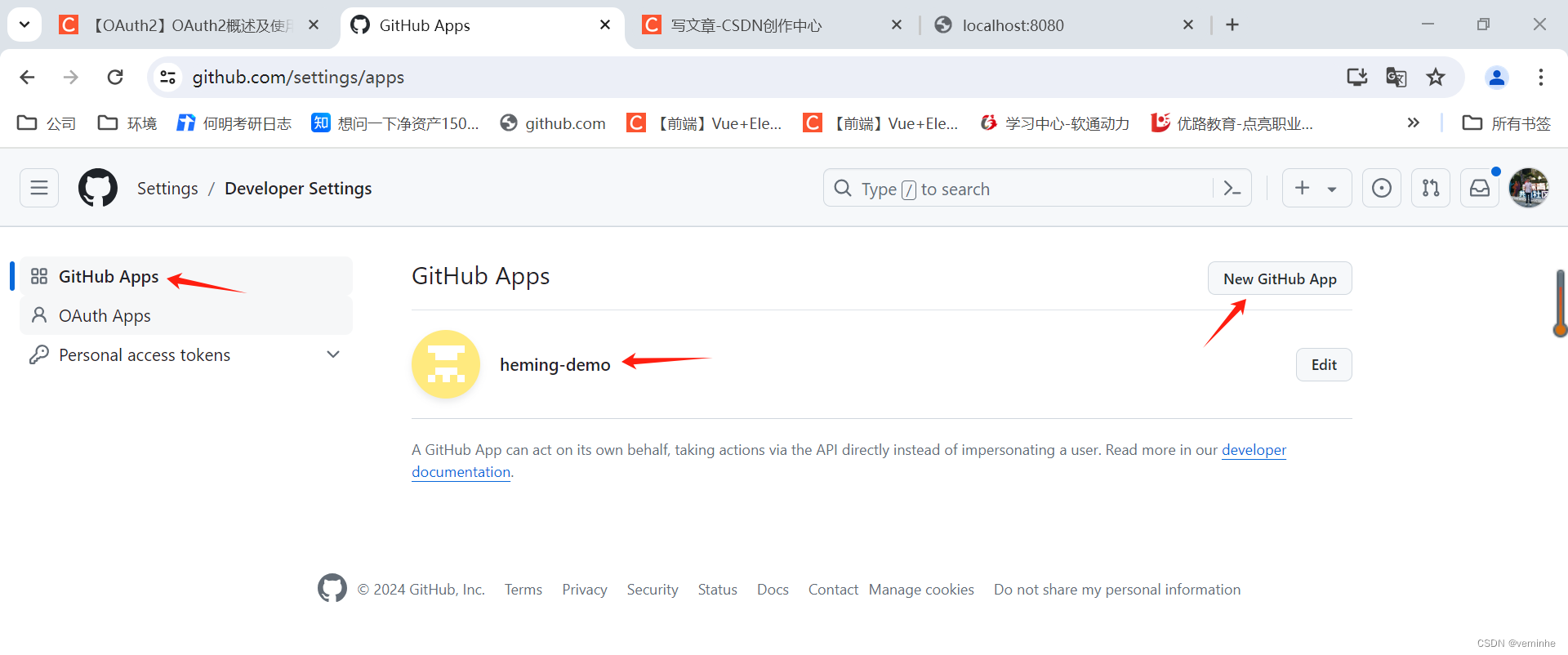Image resolution: width=1568 pixels, height=655 pixels.
Task: Click the plus icon to create new
Action: 1303,188
